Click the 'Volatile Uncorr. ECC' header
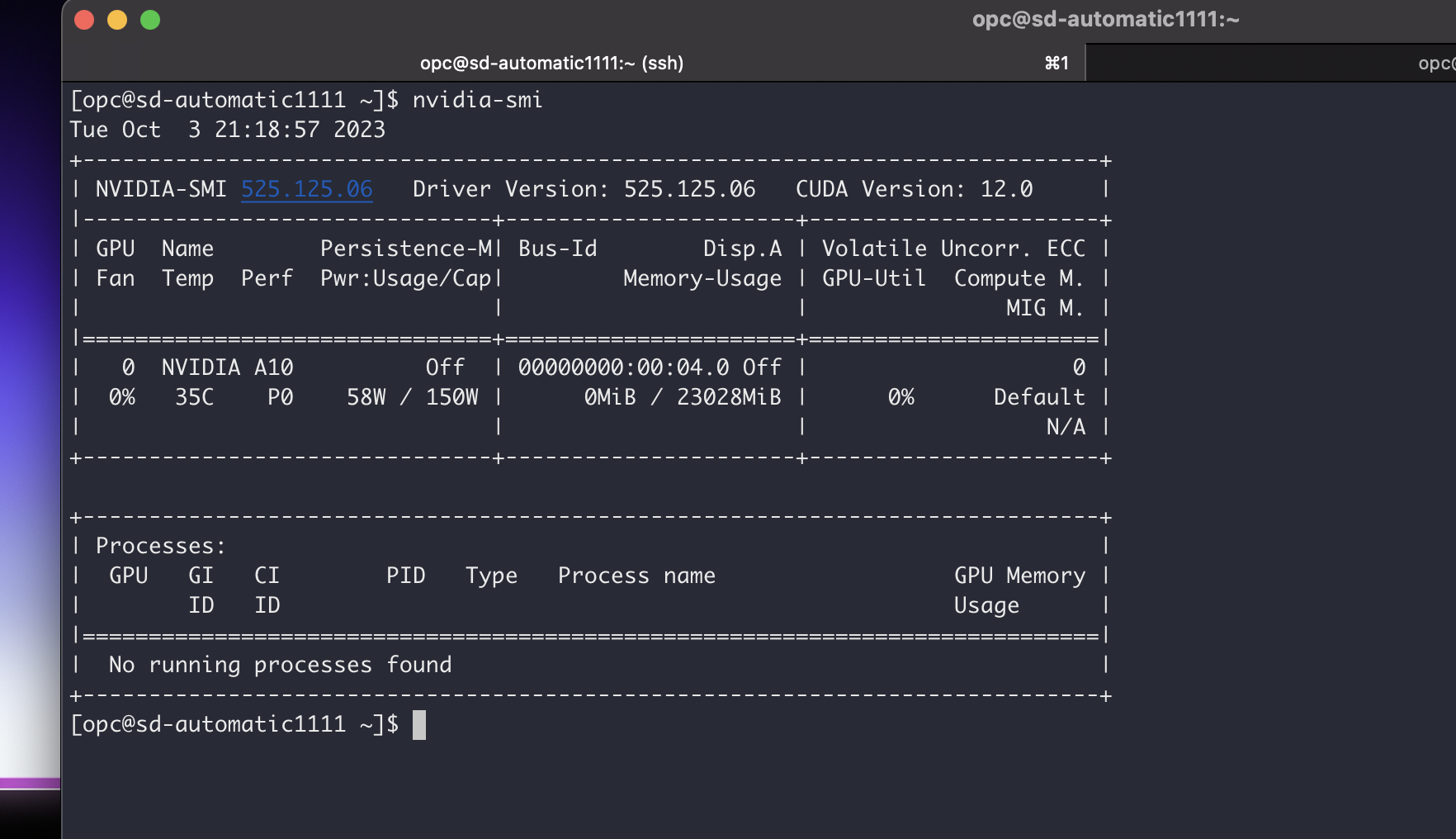 [x=954, y=249]
